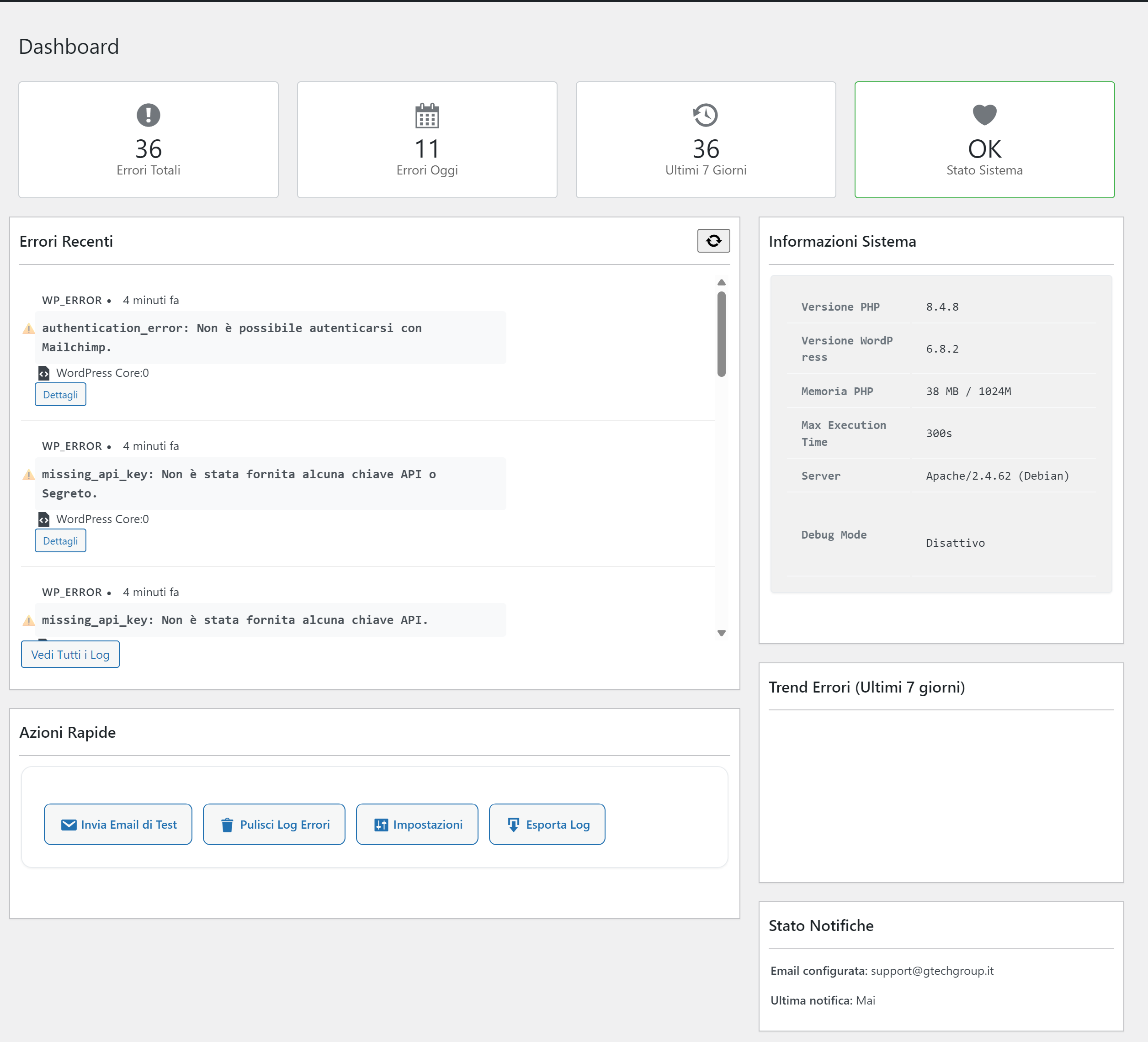Click the trash icon in Pulisci Log Errori
Viewport: 1148px width, 1042px height.
227,825
